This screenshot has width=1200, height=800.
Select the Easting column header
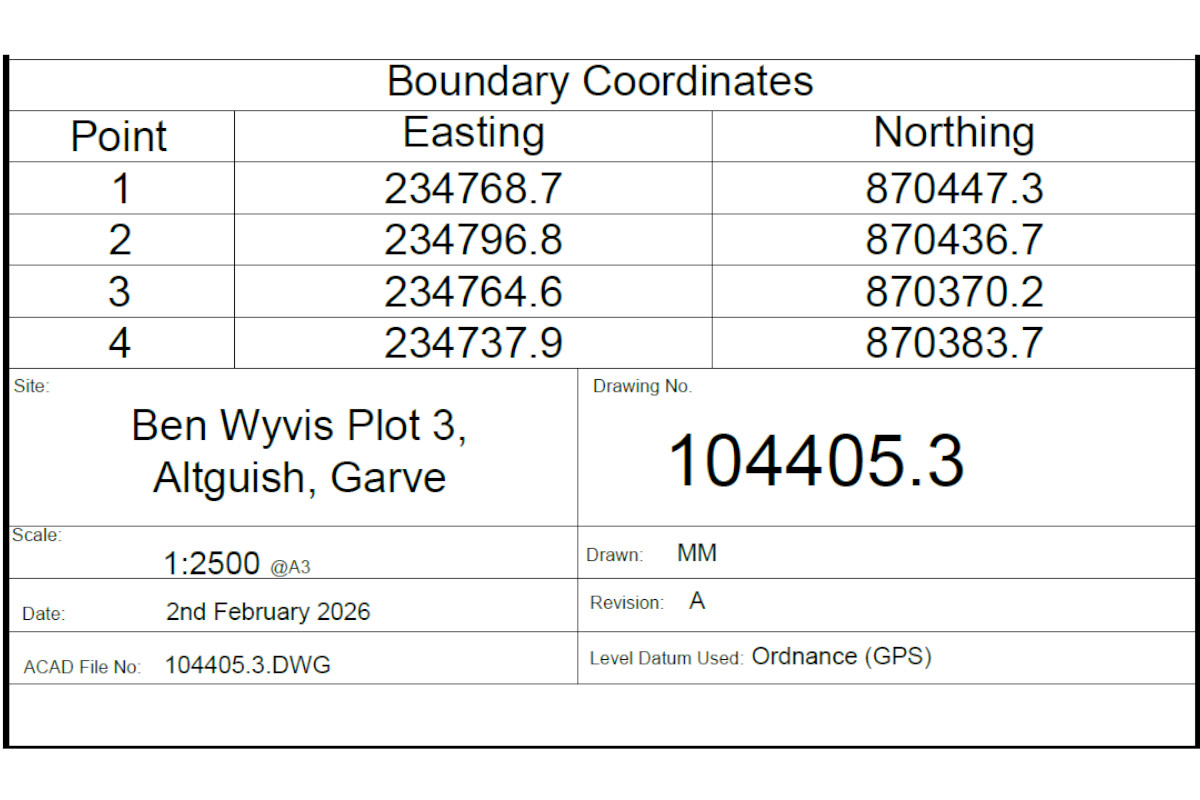coord(473,133)
